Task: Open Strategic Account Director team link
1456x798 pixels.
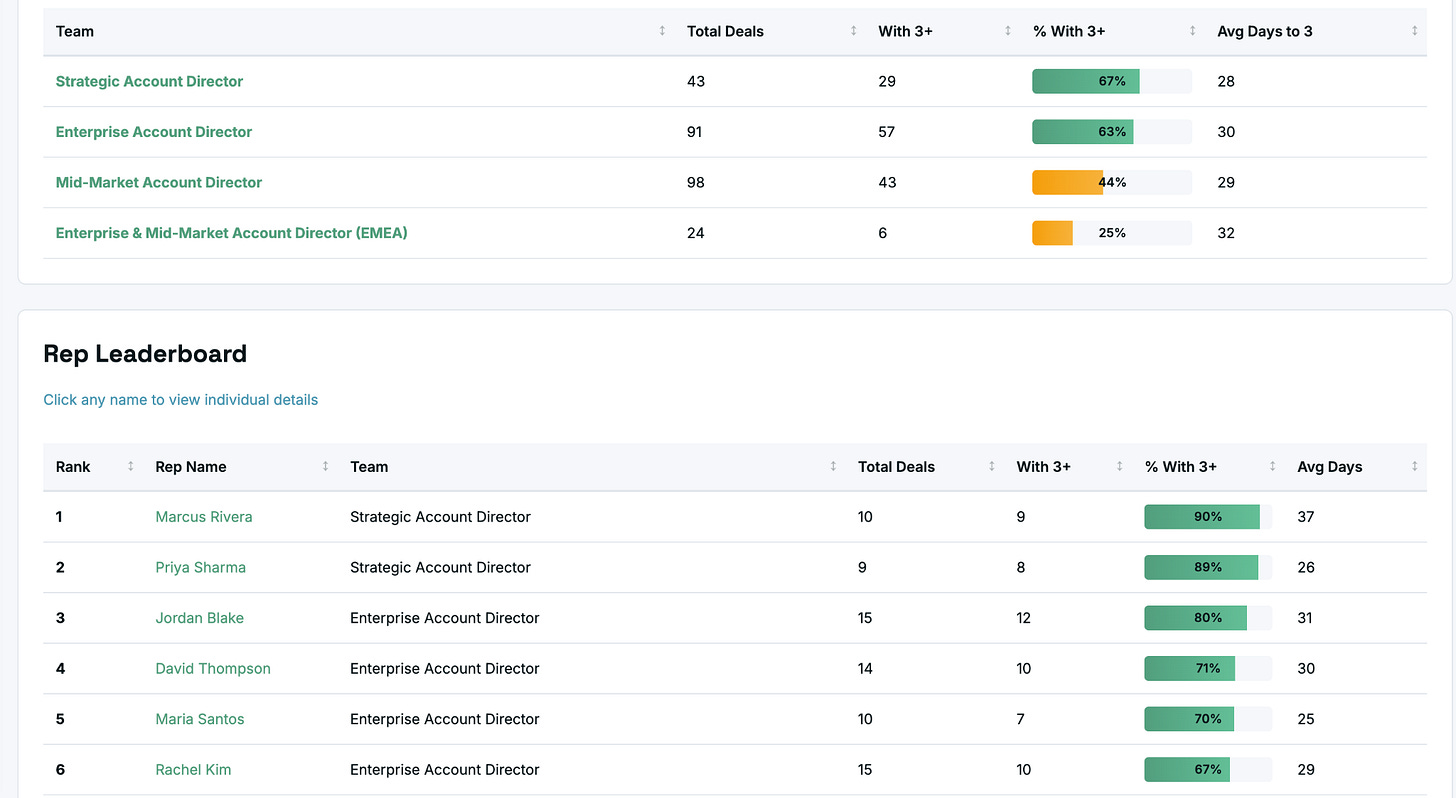Action: [x=149, y=81]
